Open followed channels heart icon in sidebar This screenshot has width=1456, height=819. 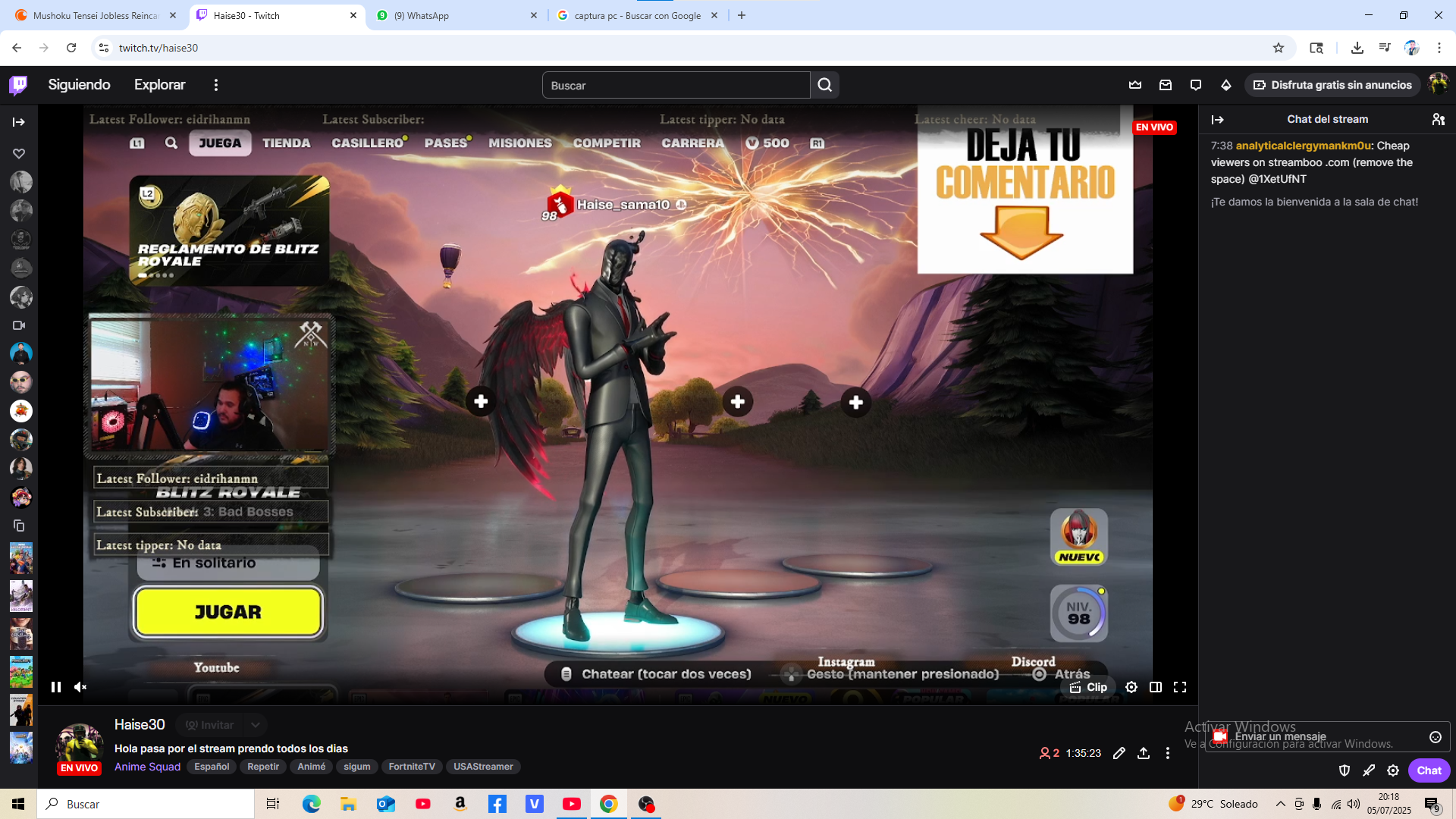pos(19,153)
